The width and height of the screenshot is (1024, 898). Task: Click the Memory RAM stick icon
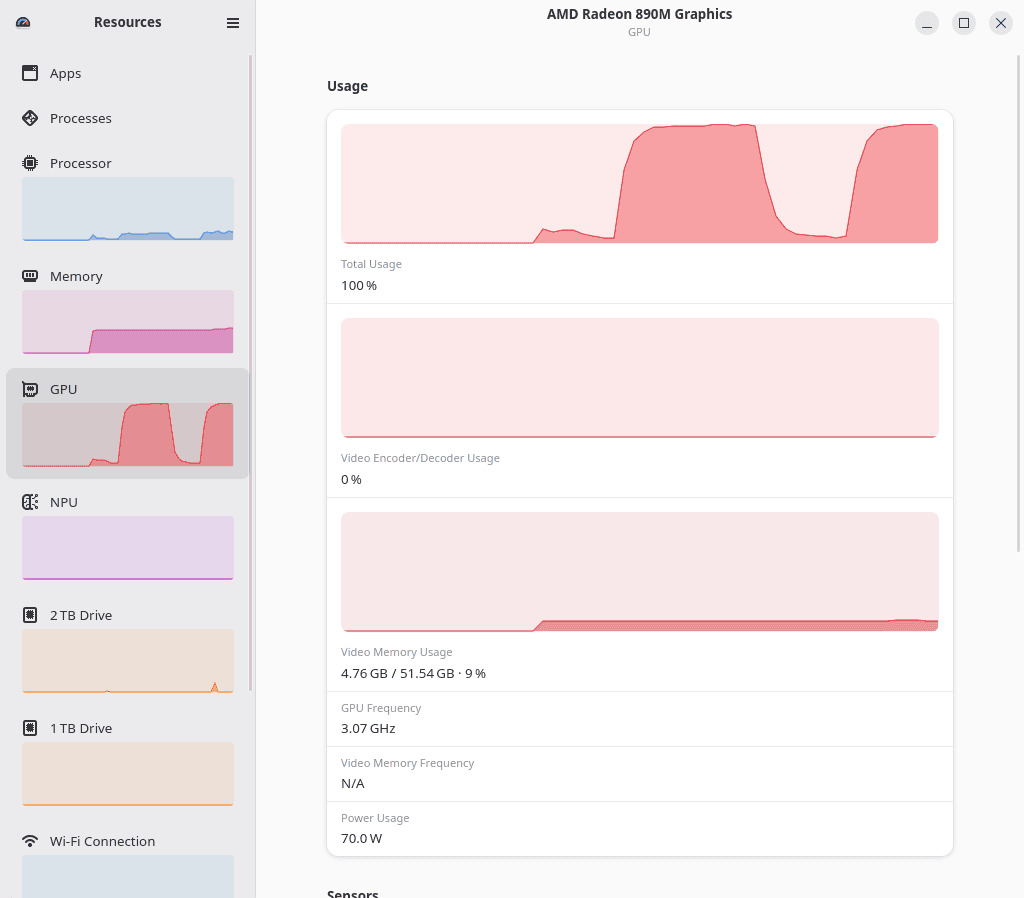coord(30,276)
